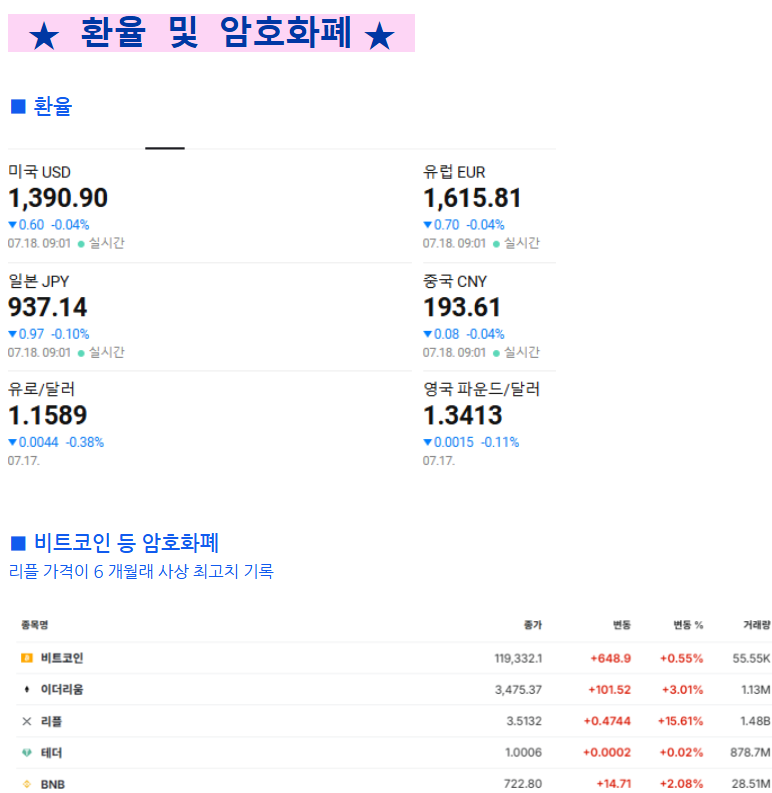Sort table by 변동 column header
Screen dimensions: 772x793
(622, 625)
